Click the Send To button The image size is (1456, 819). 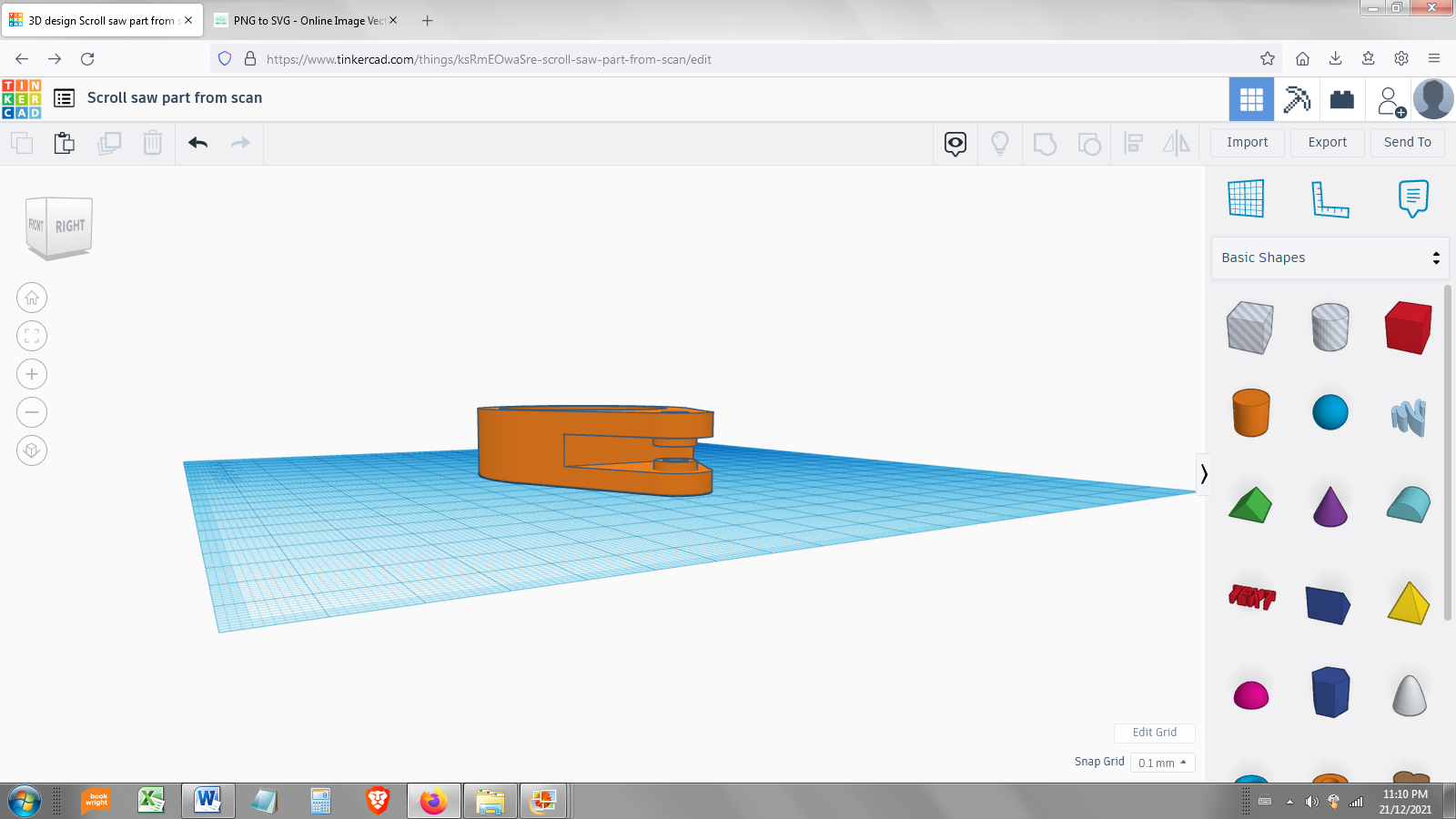pos(1408,142)
